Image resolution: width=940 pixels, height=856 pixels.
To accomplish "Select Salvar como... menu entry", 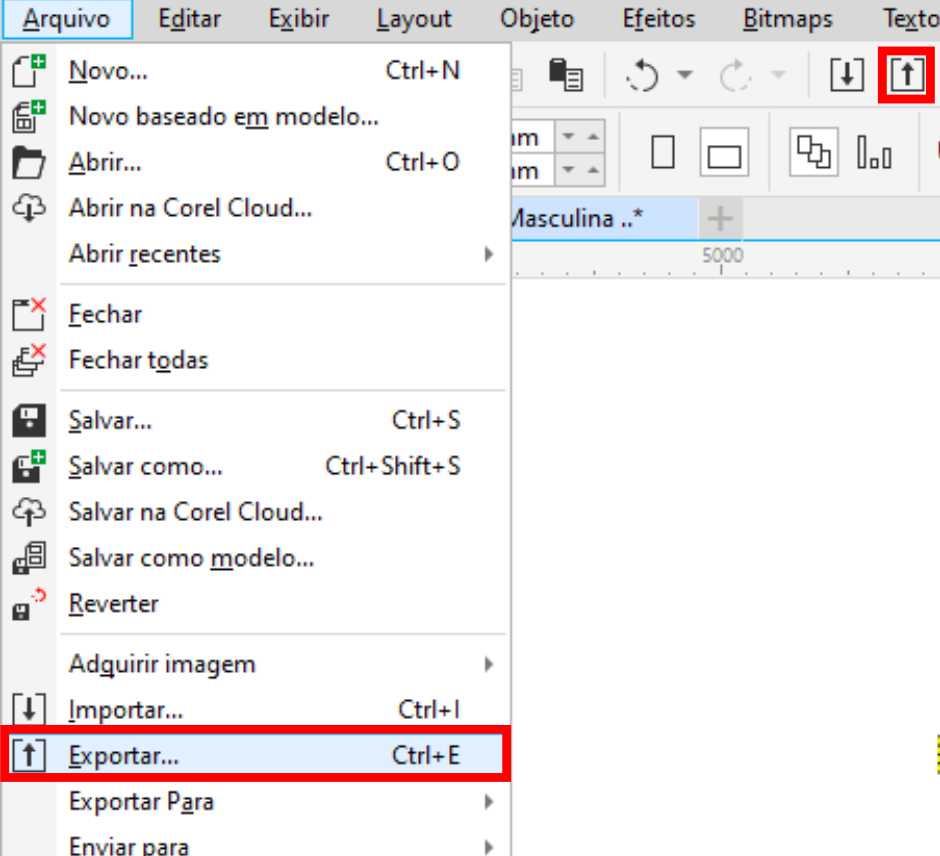I will [x=145, y=466].
